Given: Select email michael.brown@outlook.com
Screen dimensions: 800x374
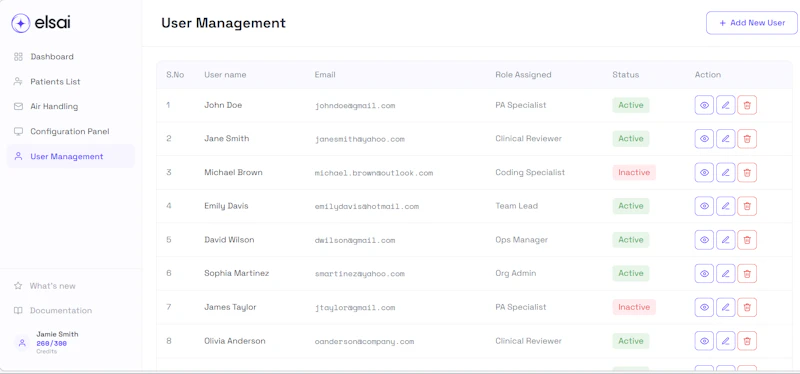Looking at the screenshot, I should point(374,173).
